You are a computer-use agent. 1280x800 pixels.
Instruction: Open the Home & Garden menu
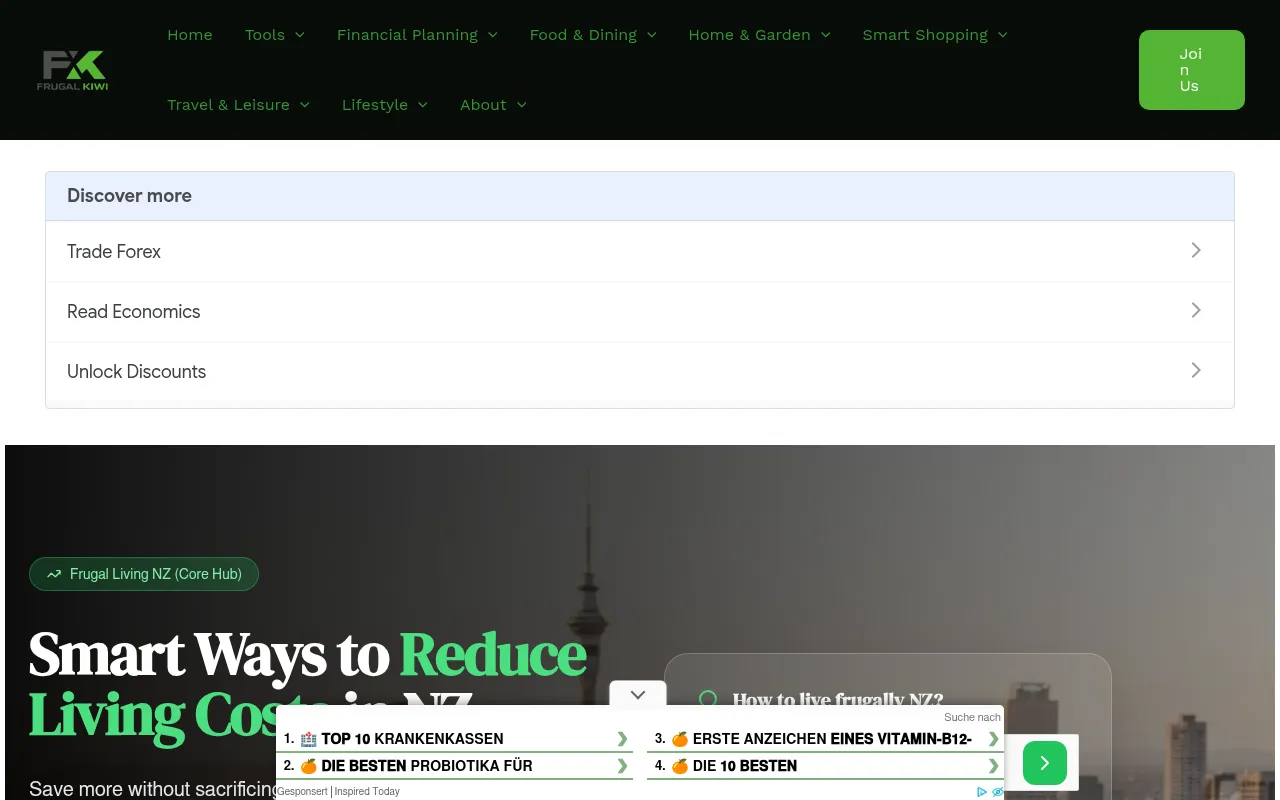coord(749,35)
